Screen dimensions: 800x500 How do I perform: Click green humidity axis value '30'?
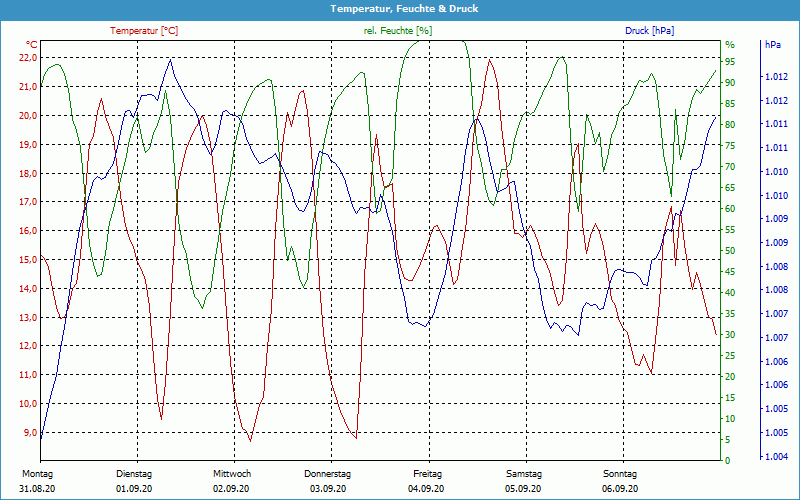730,335
